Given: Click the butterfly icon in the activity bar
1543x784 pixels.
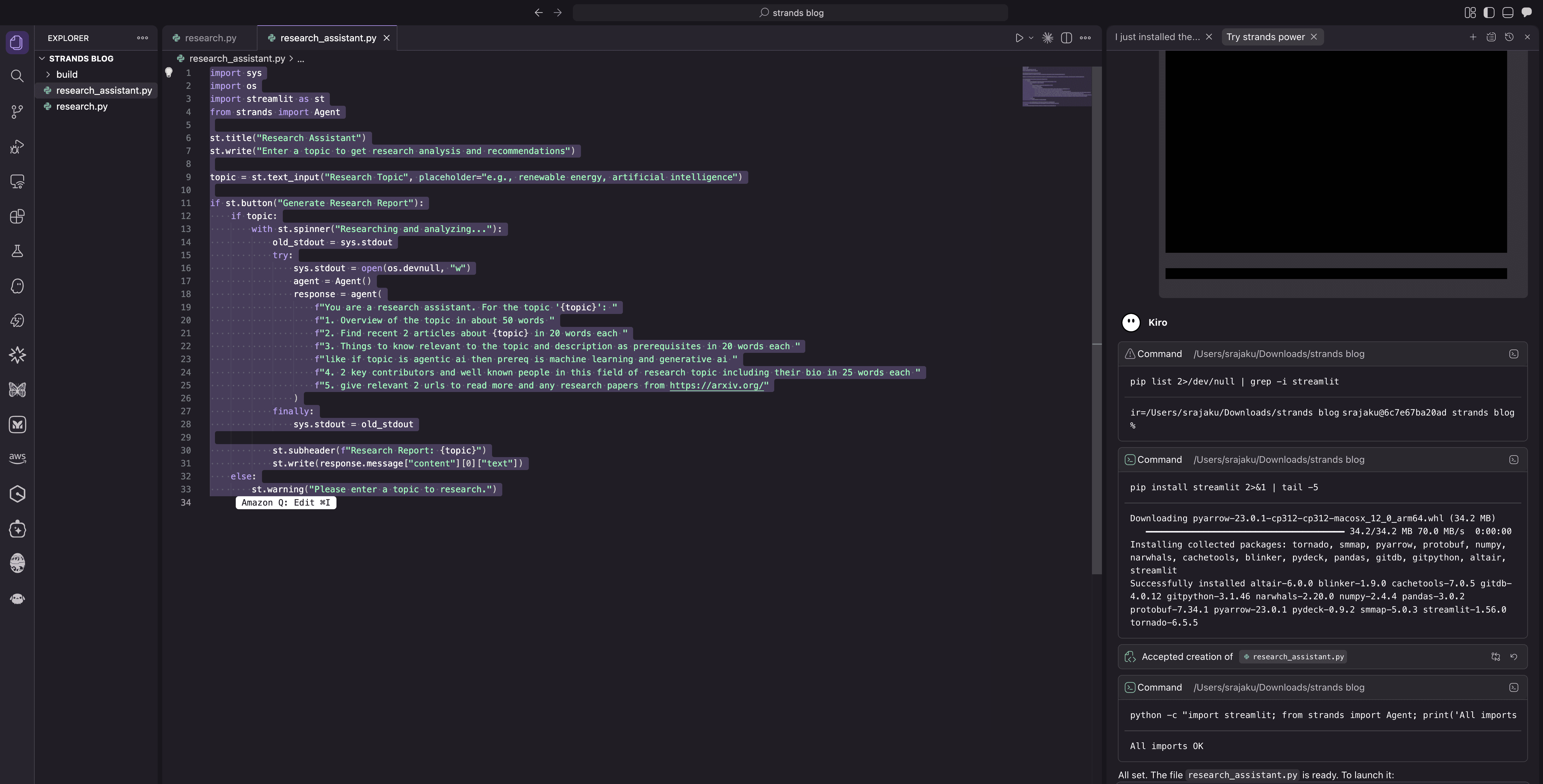Looking at the screenshot, I should [x=17, y=390].
